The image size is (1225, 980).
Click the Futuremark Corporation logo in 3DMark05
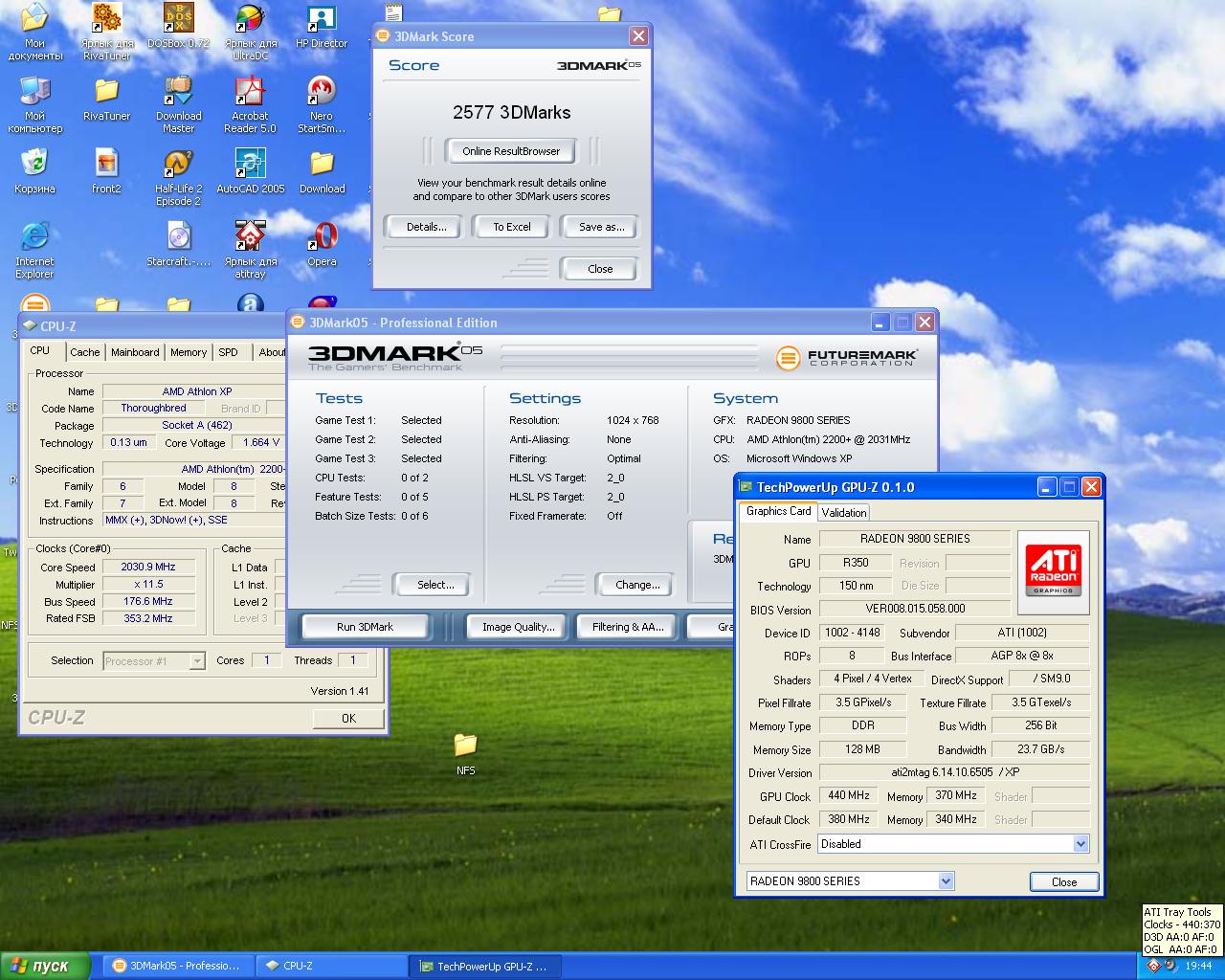(x=847, y=358)
